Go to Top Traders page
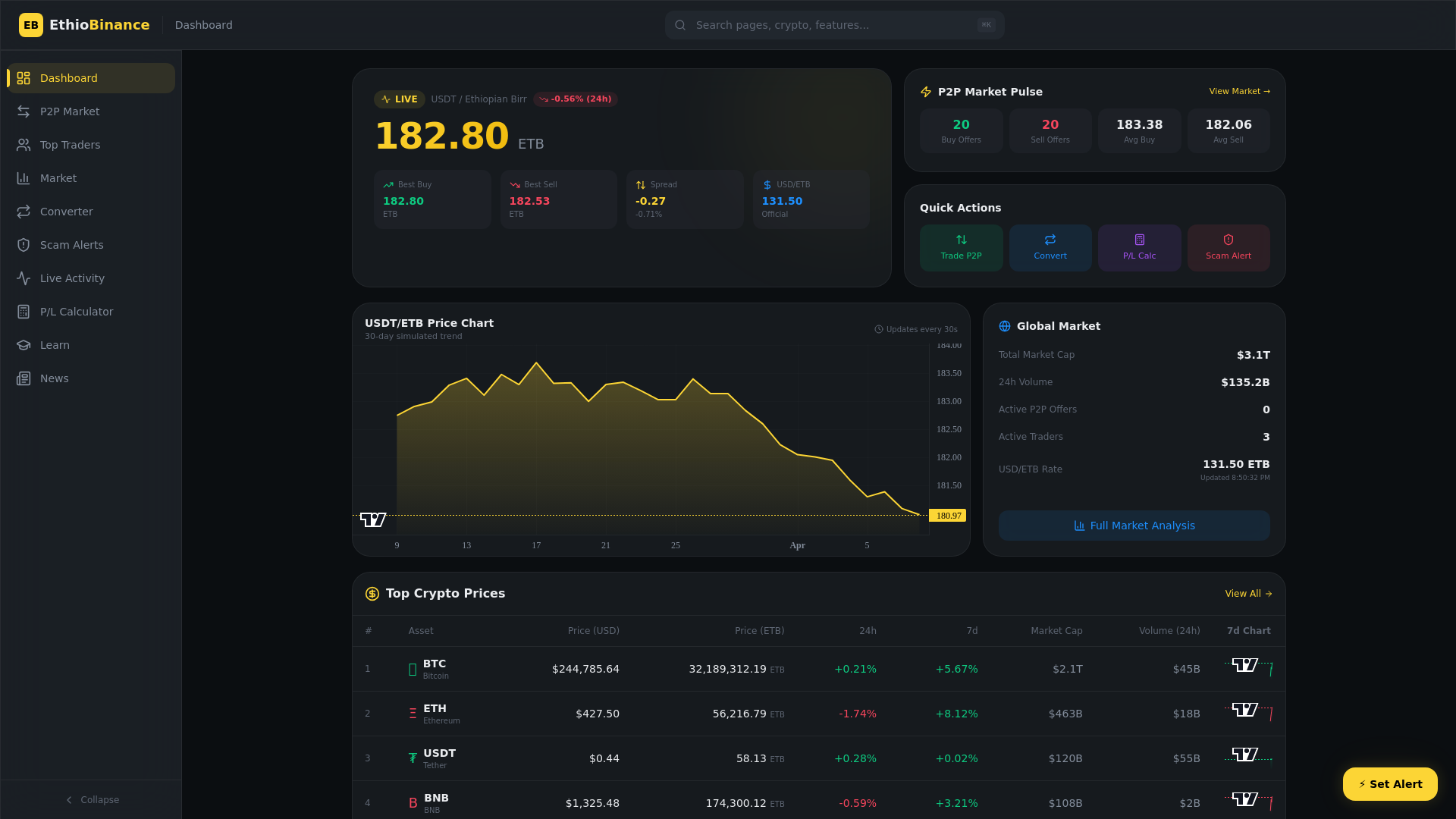The height and width of the screenshot is (819, 1456). (92, 145)
